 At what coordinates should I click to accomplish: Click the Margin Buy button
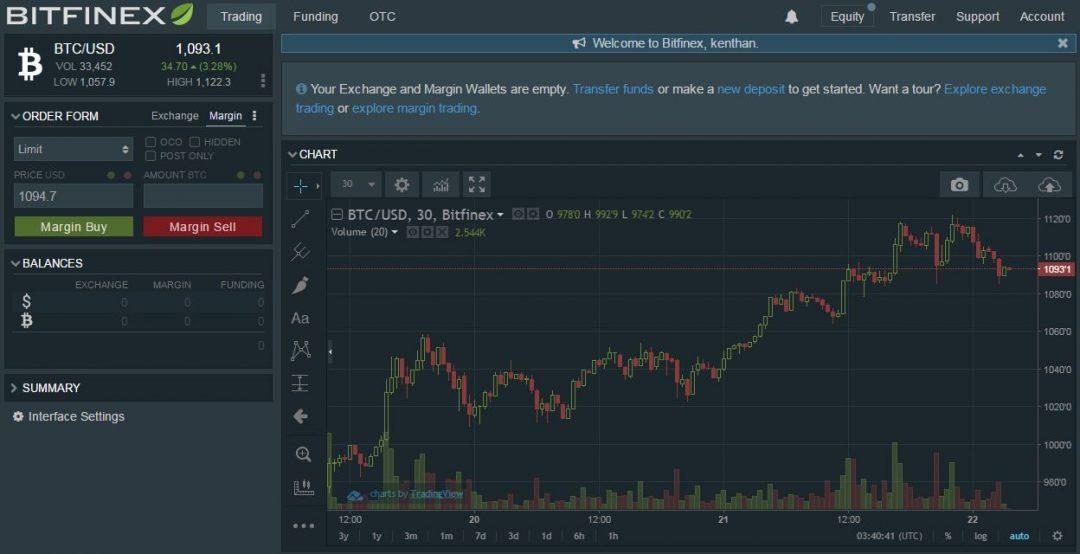coord(74,227)
